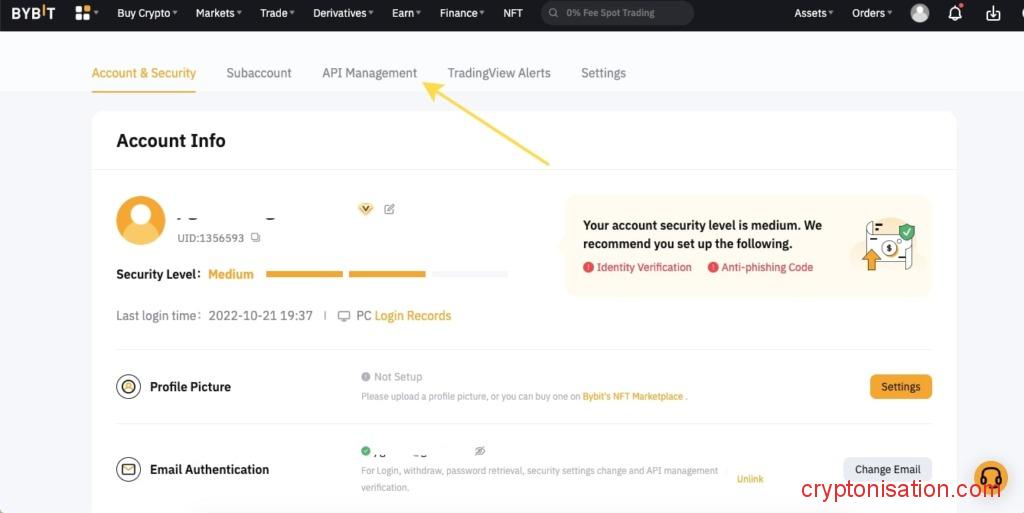Viewport: 1024px width, 513px height.
Task: Select the Account & Security tab
Action: (x=144, y=73)
